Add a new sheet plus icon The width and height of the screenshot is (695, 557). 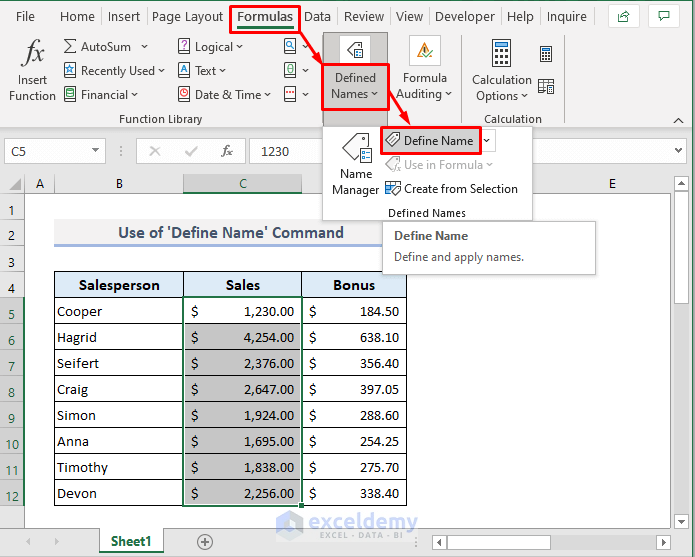pyautogui.click(x=205, y=541)
